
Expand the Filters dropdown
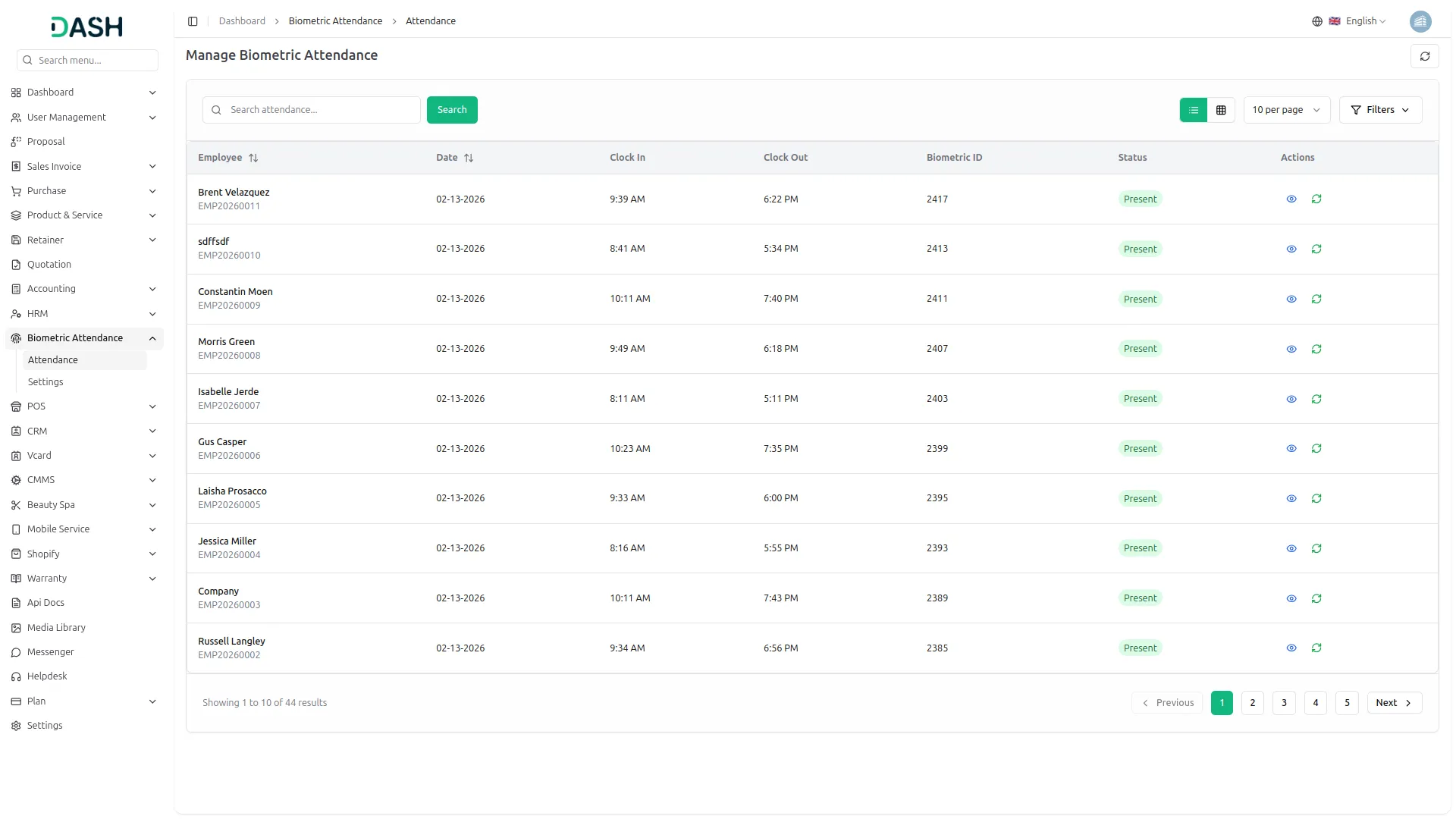1380,110
